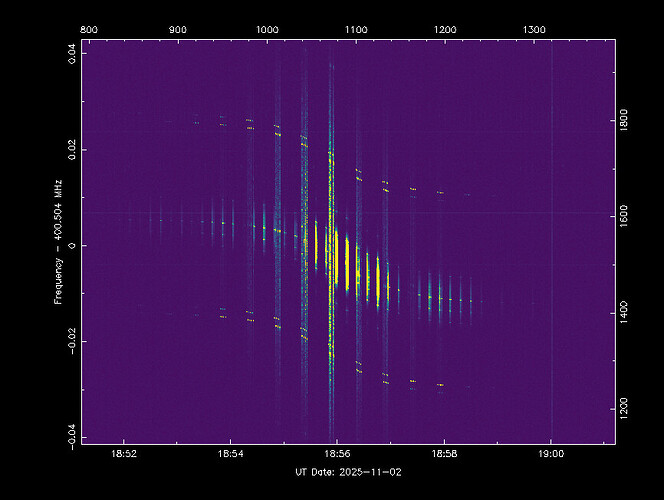The image size is (664, 500).
Task: Click the -0.04 label on the frequency axis
Action: coord(69,436)
